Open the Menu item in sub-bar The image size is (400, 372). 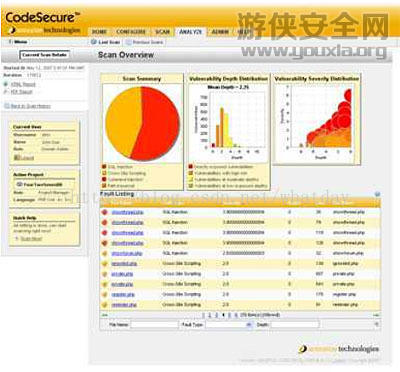pos(21,42)
